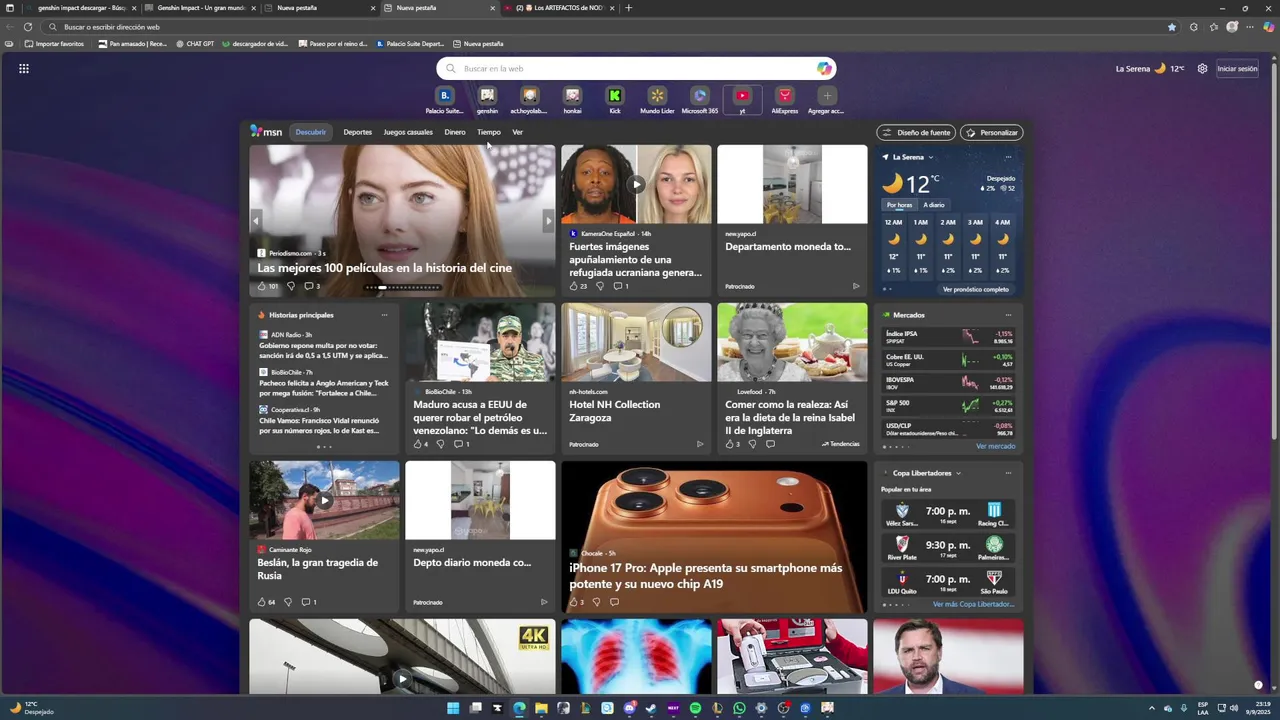The image size is (1280, 720).
Task: Click the Copilot icon in search box
Action: pyautogui.click(x=824, y=68)
